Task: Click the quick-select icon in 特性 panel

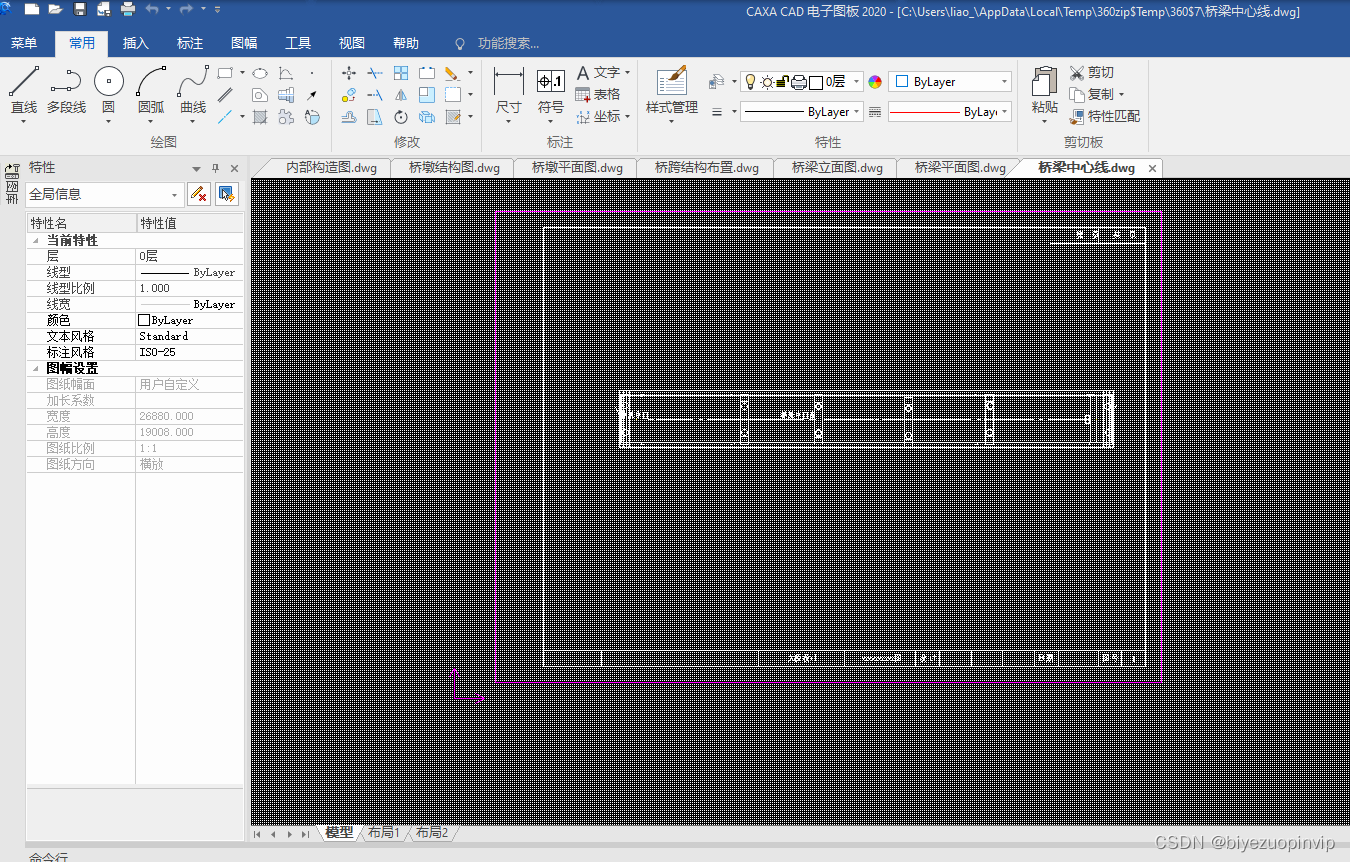Action: coord(227,194)
